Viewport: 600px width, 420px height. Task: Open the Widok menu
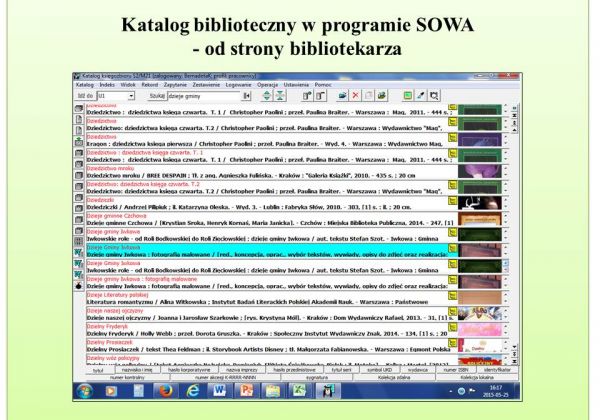pyautogui.click(x=128, y=85)
